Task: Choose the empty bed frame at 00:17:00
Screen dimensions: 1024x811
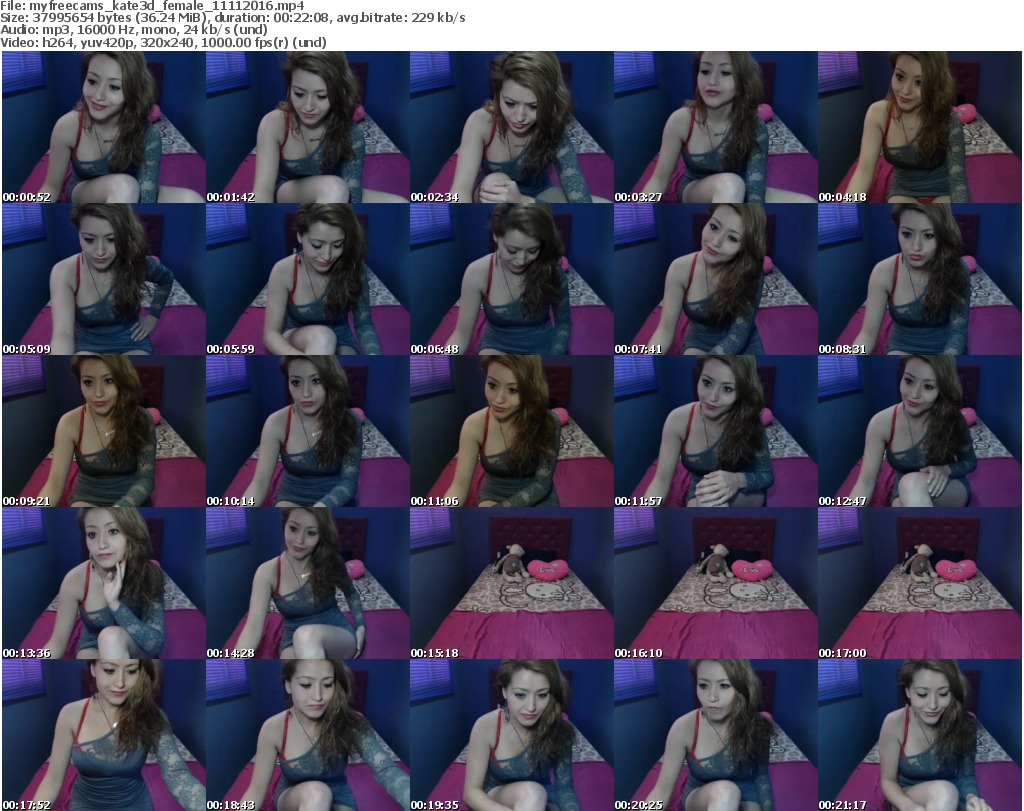Action: point(920,584)
